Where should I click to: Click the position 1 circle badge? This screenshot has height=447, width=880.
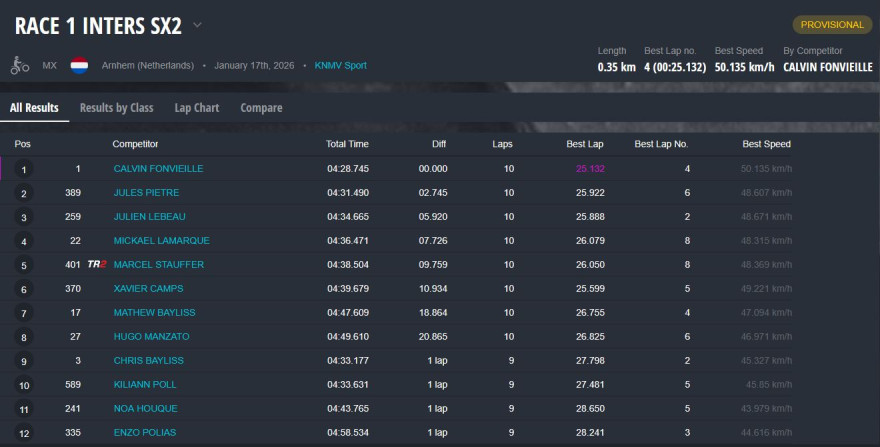[x=24, y=170]
